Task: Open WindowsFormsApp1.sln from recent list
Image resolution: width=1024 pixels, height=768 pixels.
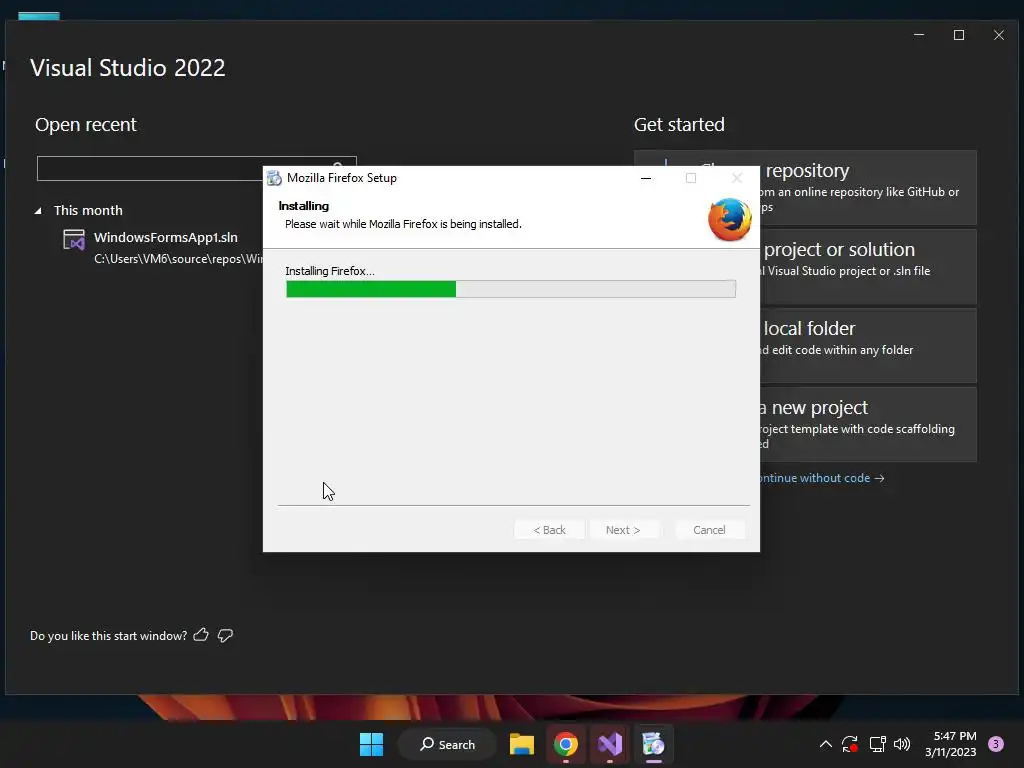Action: point(165,237)
